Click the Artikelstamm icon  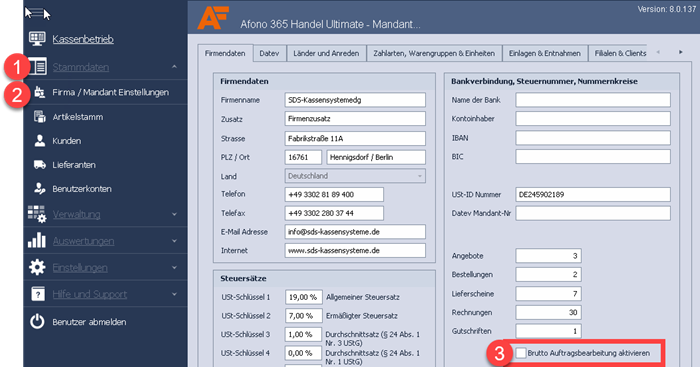(x=40, y=117)
